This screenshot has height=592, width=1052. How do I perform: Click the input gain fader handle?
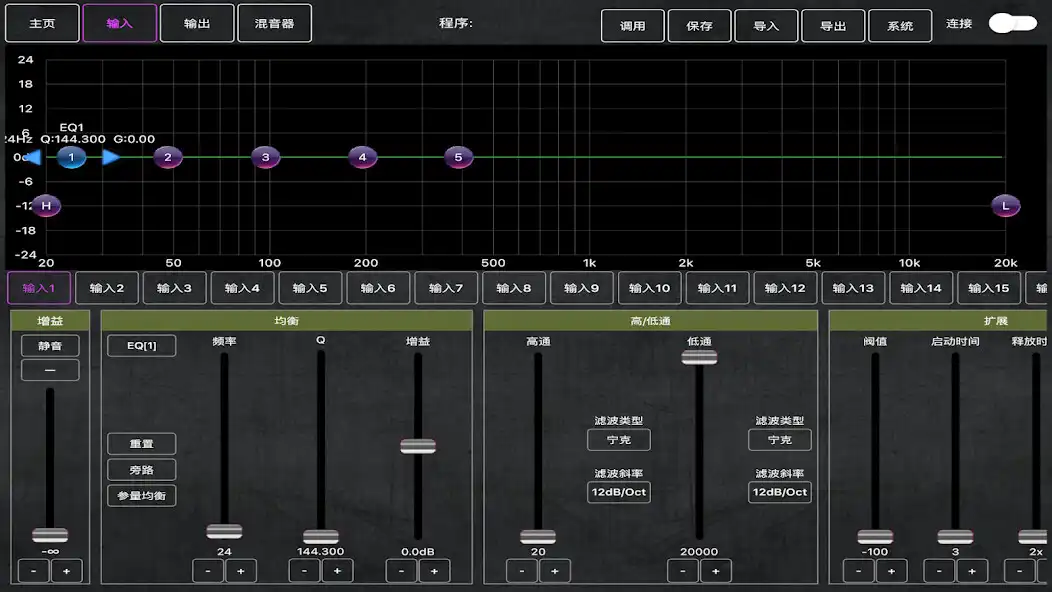(50, 535)
